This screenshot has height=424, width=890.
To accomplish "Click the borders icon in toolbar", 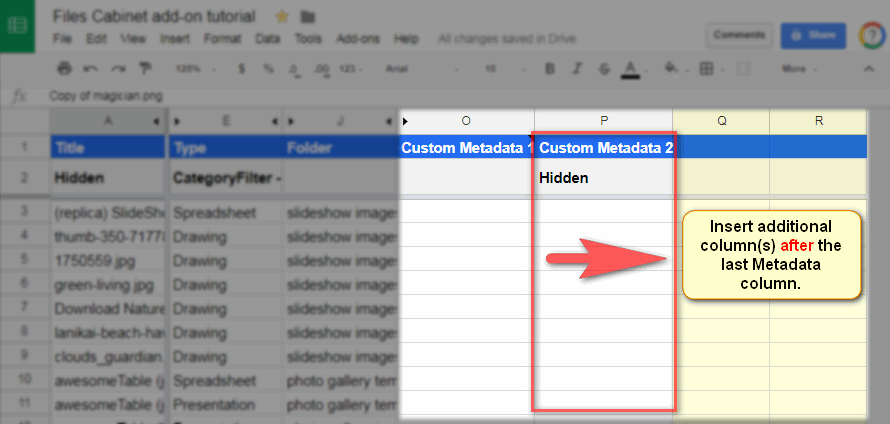I will (x=707, y=69).
